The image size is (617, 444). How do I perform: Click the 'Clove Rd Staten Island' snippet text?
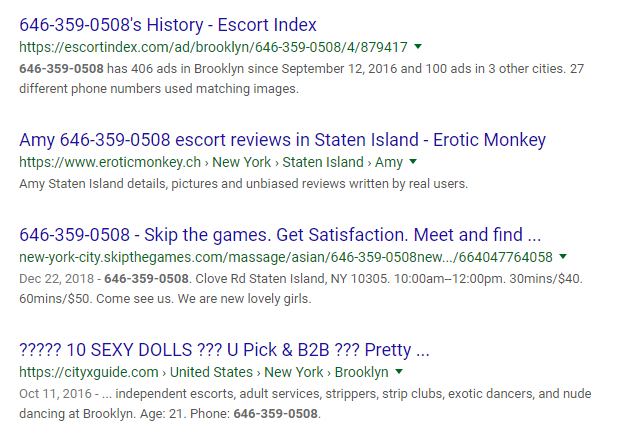coord(260,279)
